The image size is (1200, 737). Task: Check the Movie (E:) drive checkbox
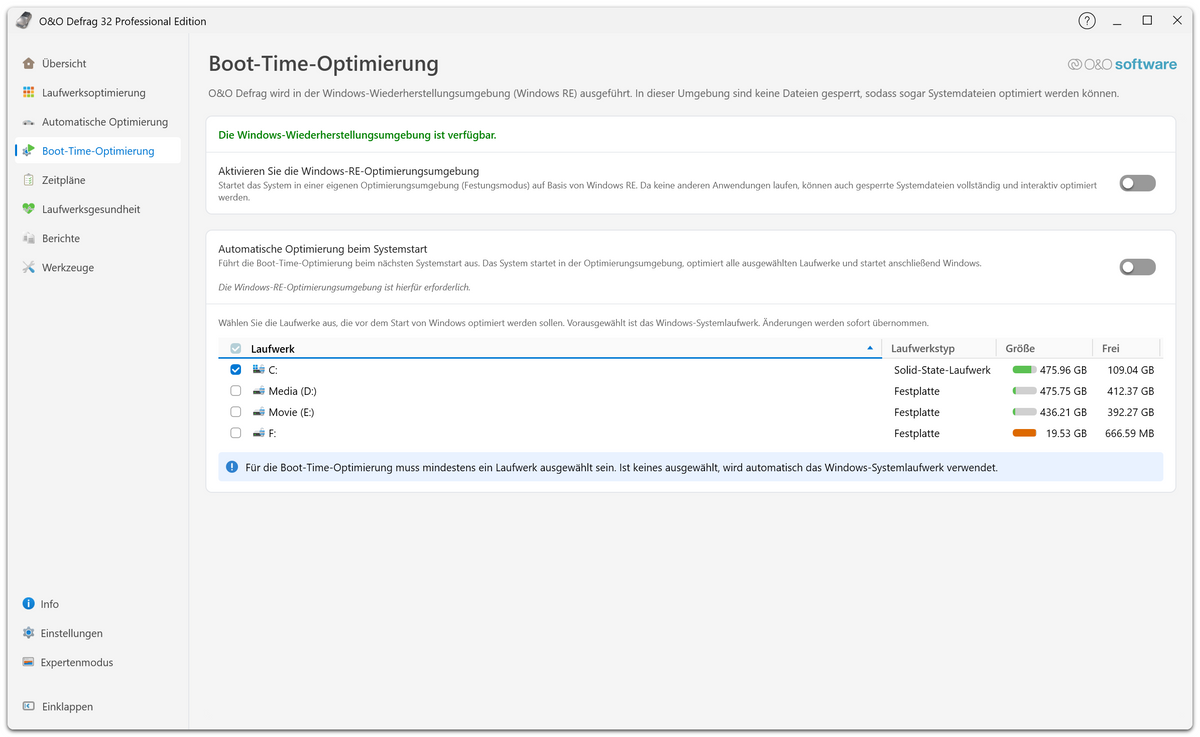click(x=236, y=412)
